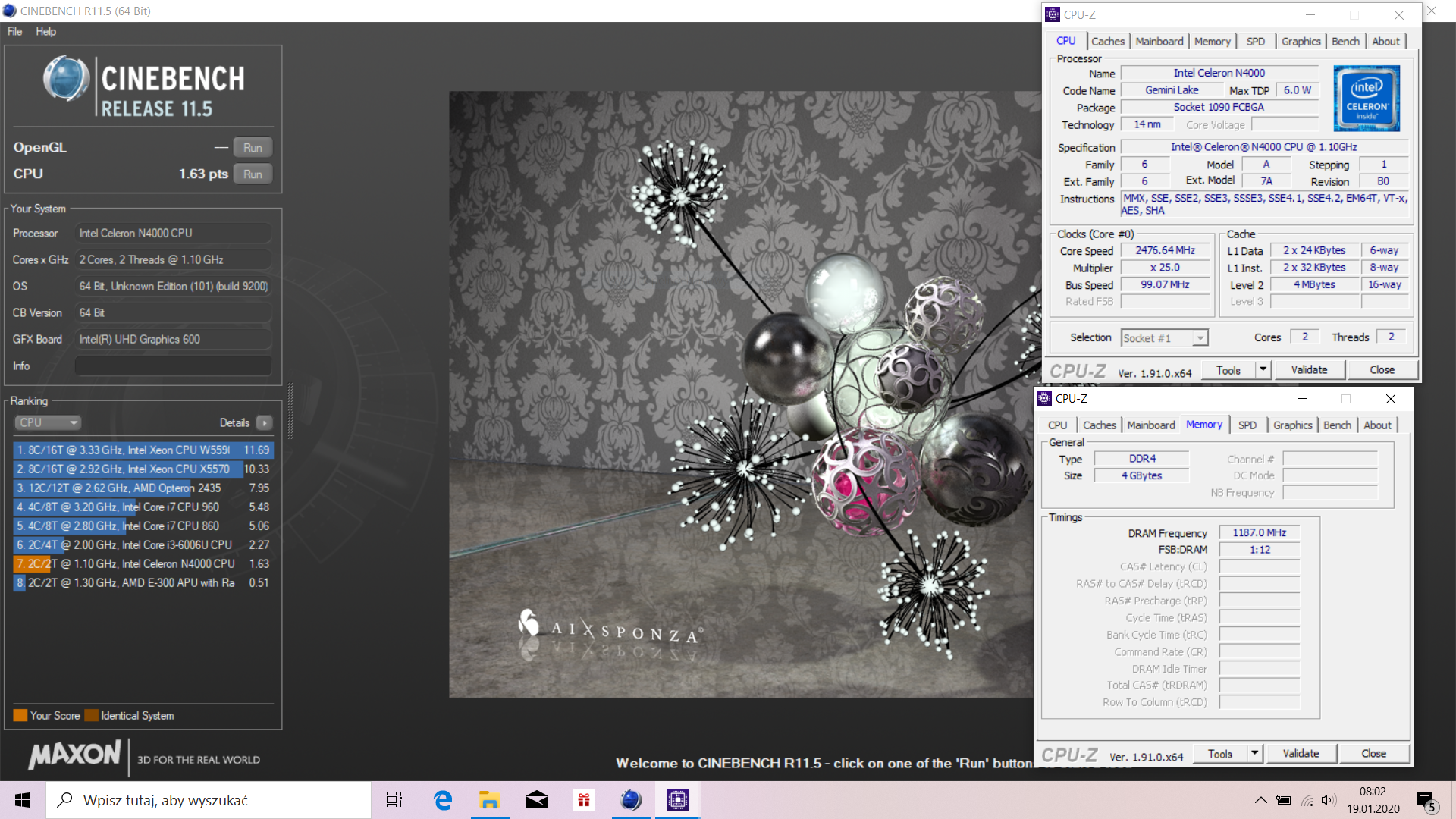Screen dimensions: 1456x819
Task: Run the OpenGL benchmark
Action: [x=253, y=148]
